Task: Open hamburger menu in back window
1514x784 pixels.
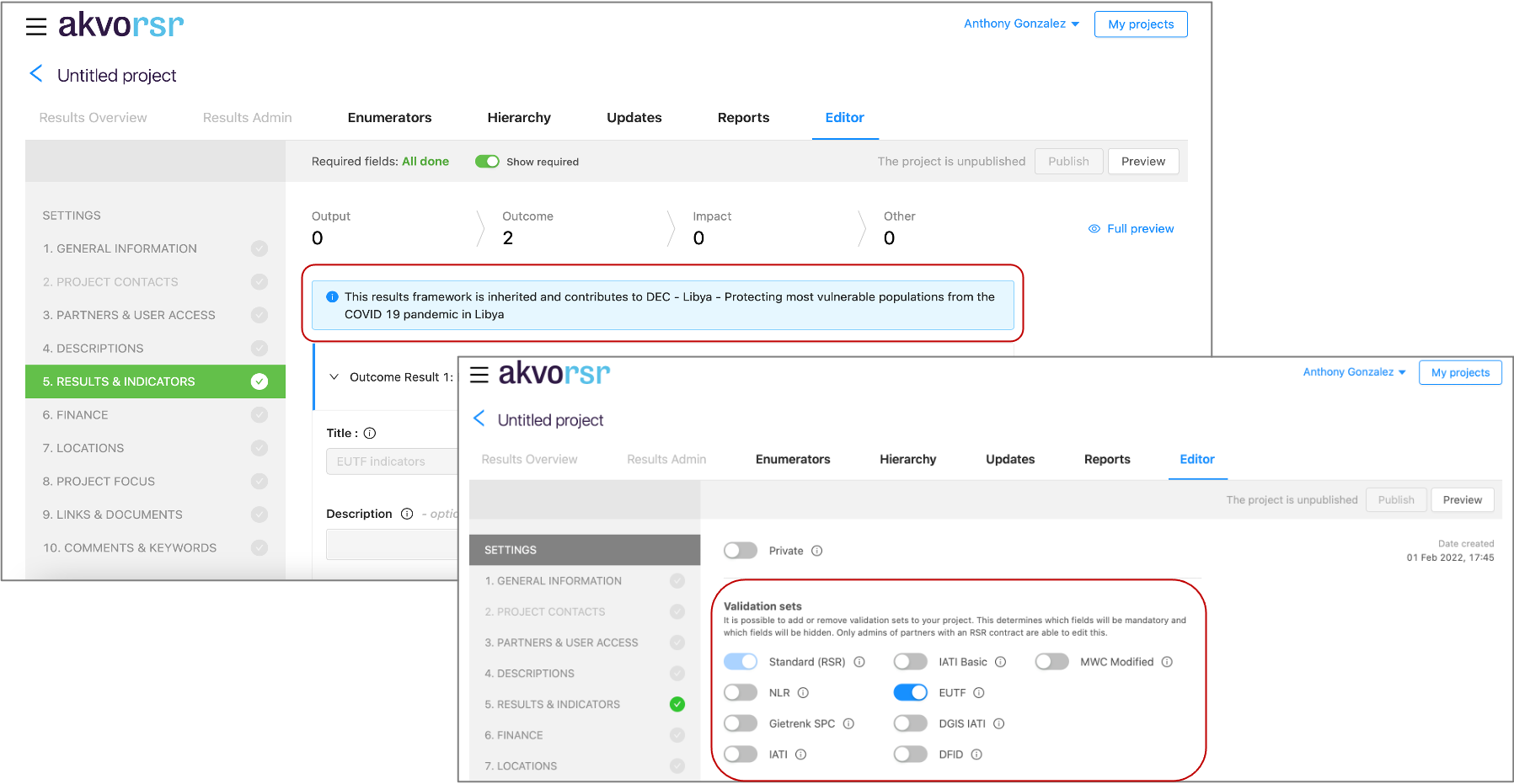Action: 36,27
